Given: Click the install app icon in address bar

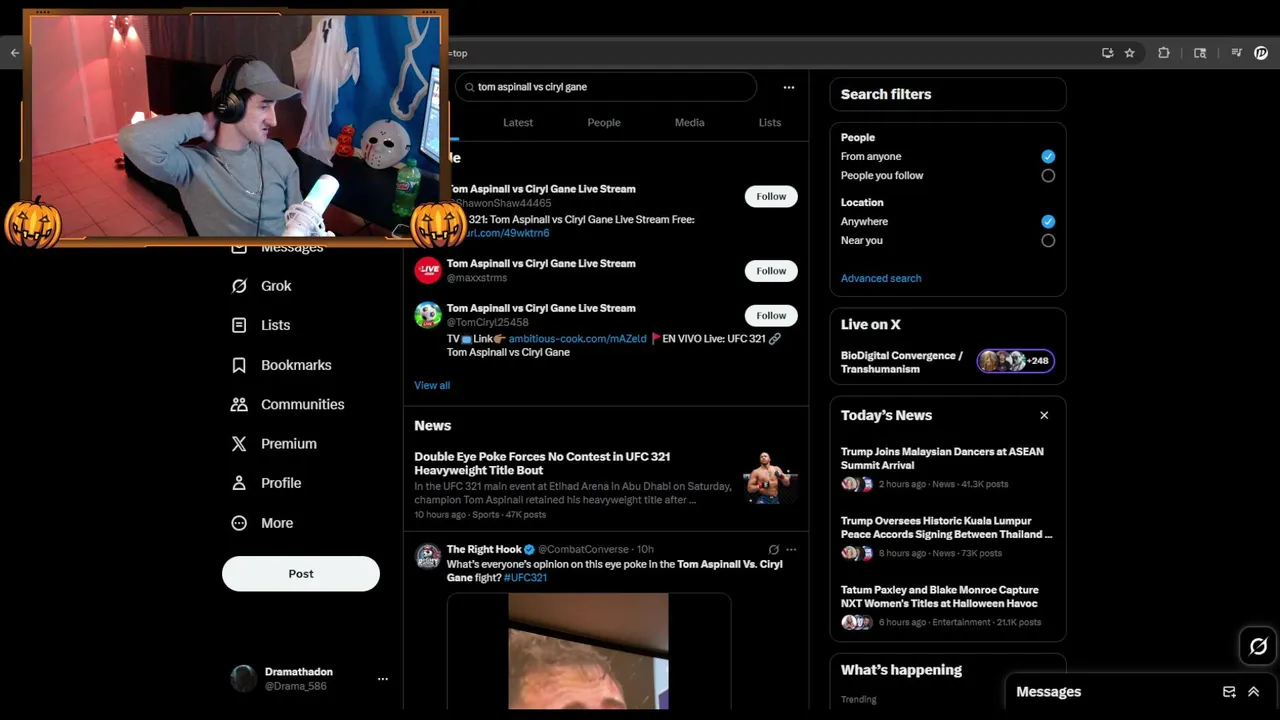Looking at the screenshot, I should (x=1107, y=53).
